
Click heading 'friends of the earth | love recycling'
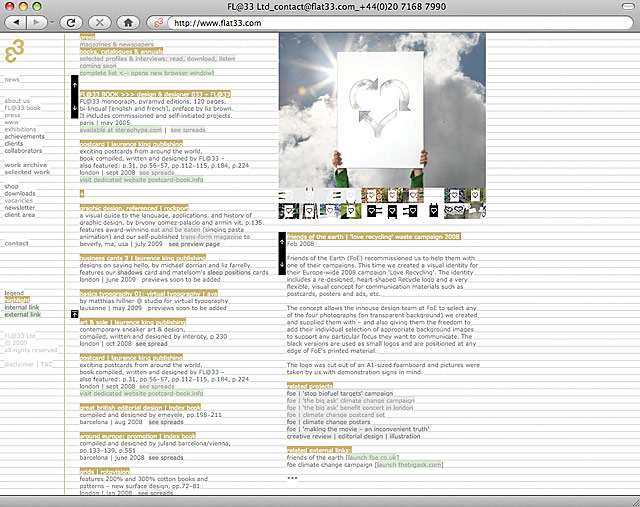373,237
